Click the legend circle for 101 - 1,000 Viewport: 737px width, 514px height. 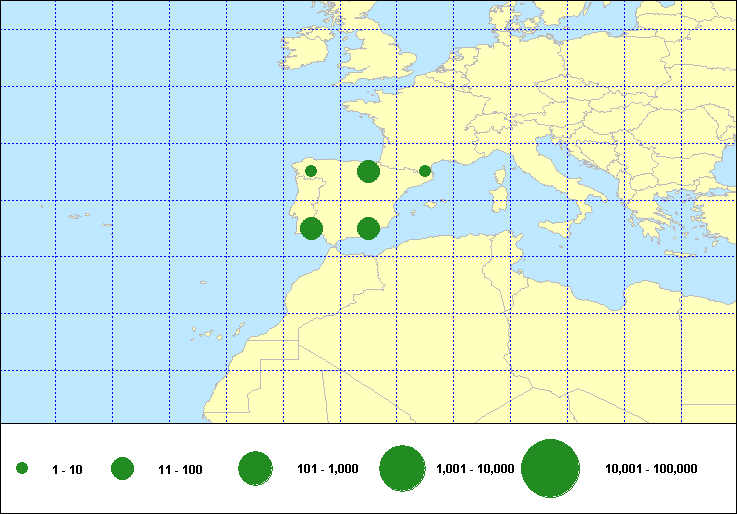[256, 469]
